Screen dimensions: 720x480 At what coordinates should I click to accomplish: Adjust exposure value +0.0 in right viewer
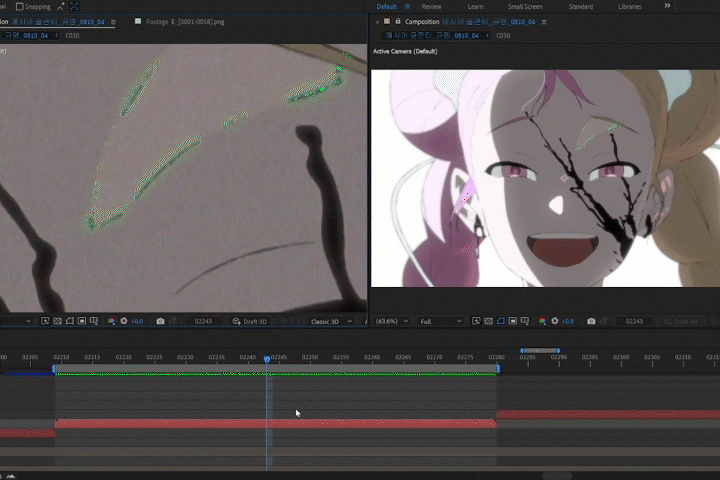pos(568,322)
